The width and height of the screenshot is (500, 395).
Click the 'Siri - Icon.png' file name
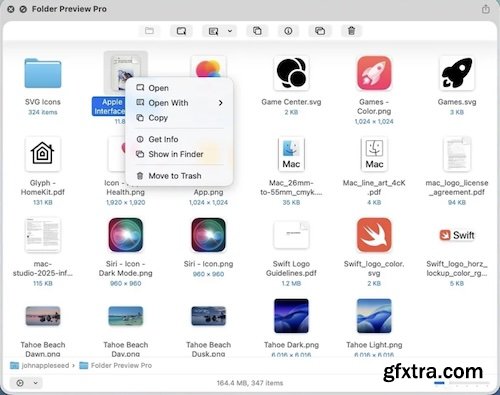(x=208, y=264)
